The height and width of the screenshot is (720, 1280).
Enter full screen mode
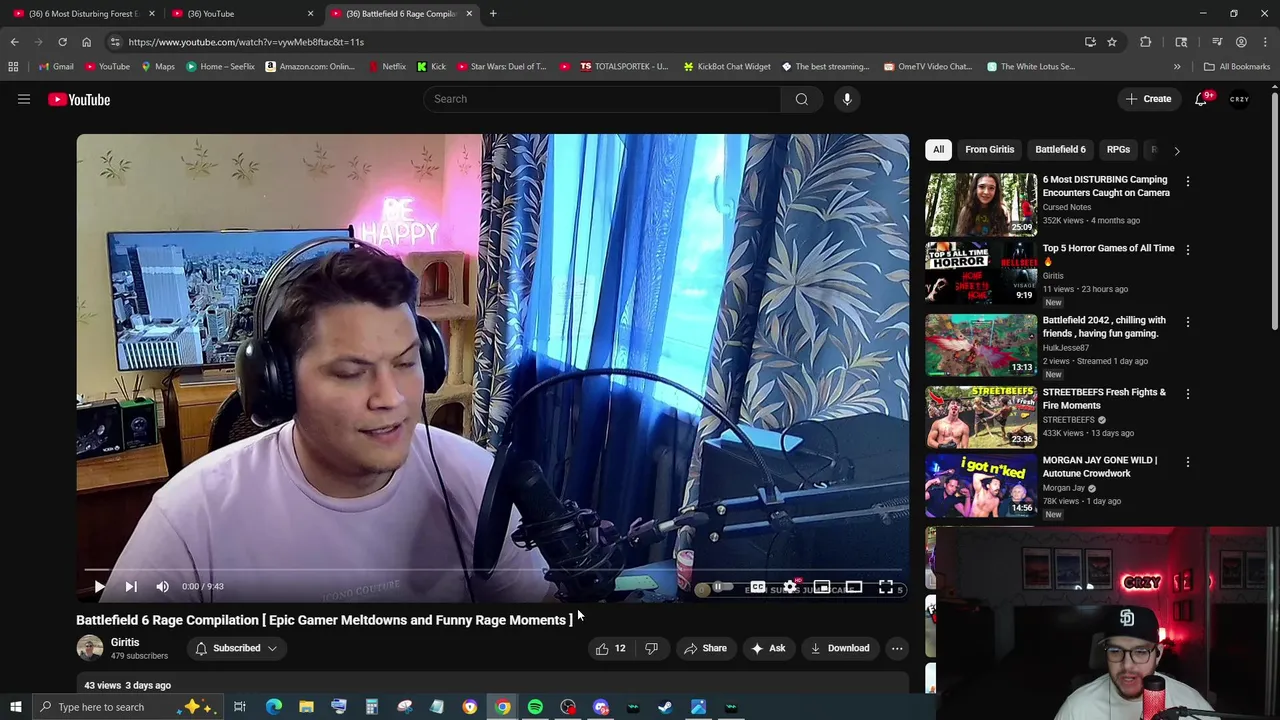tap(886, 588)
